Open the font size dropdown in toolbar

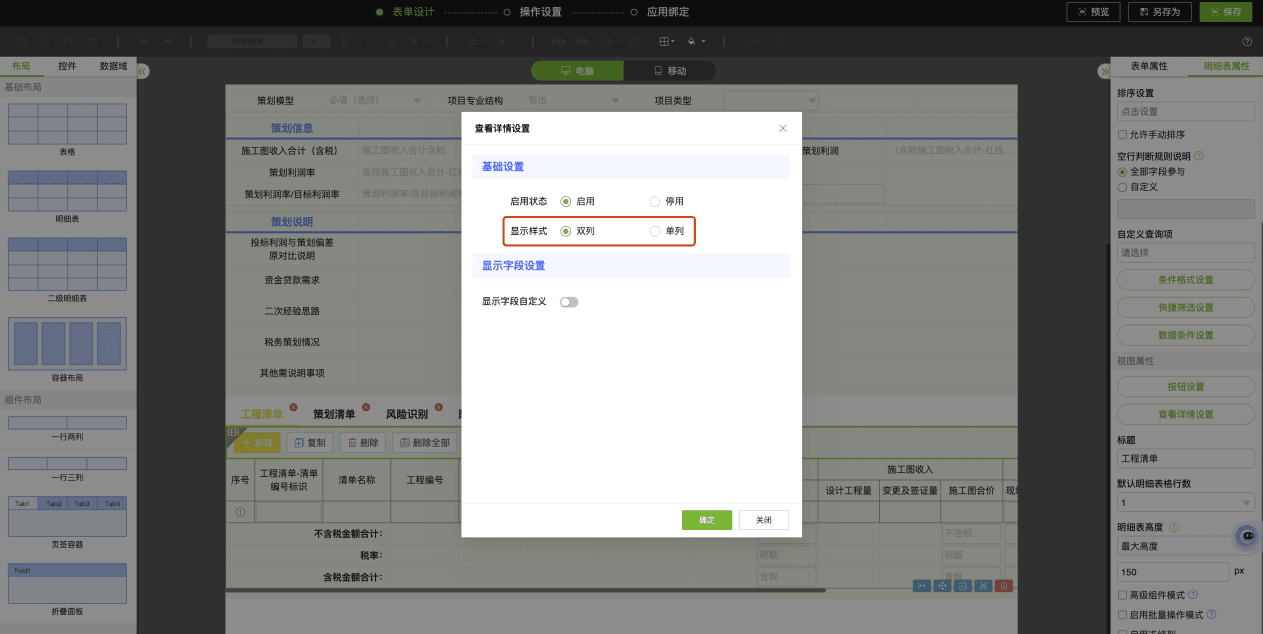(x=316, y=41)
